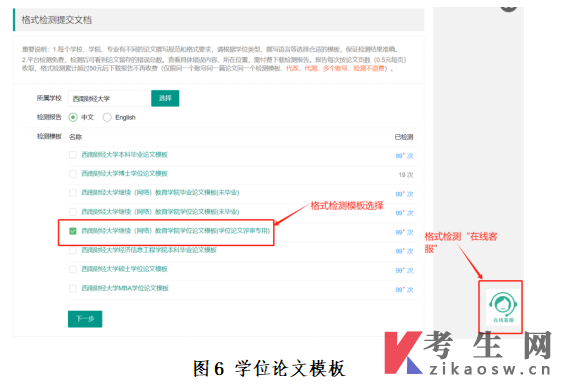Select the English report radio button
This screenshot has width=566, height=388.
(107, 117)
